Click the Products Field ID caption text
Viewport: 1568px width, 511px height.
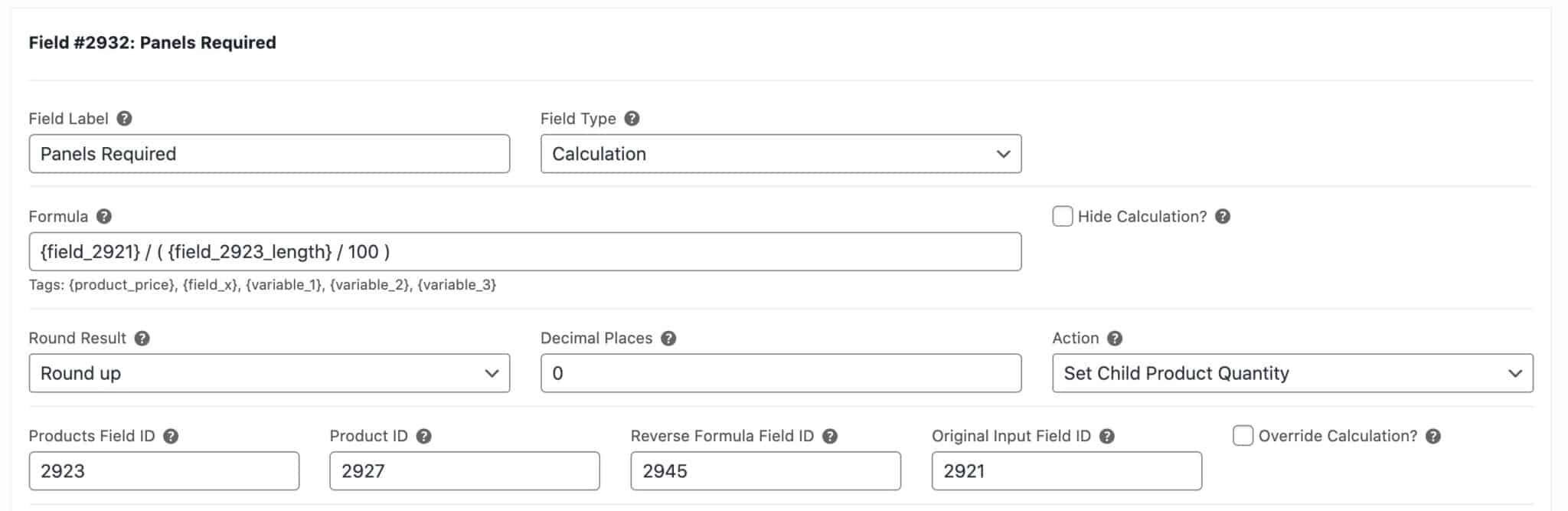(92, 436)
